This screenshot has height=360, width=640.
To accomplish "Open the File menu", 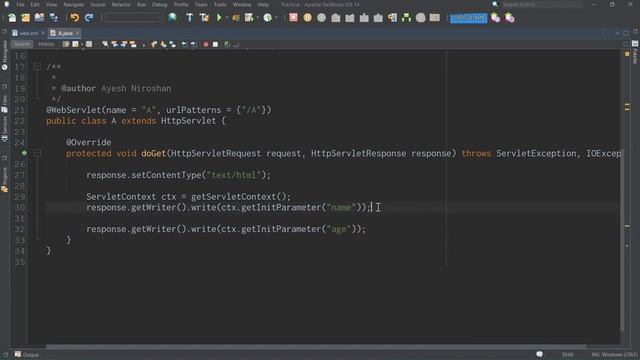I will point(20,4).
